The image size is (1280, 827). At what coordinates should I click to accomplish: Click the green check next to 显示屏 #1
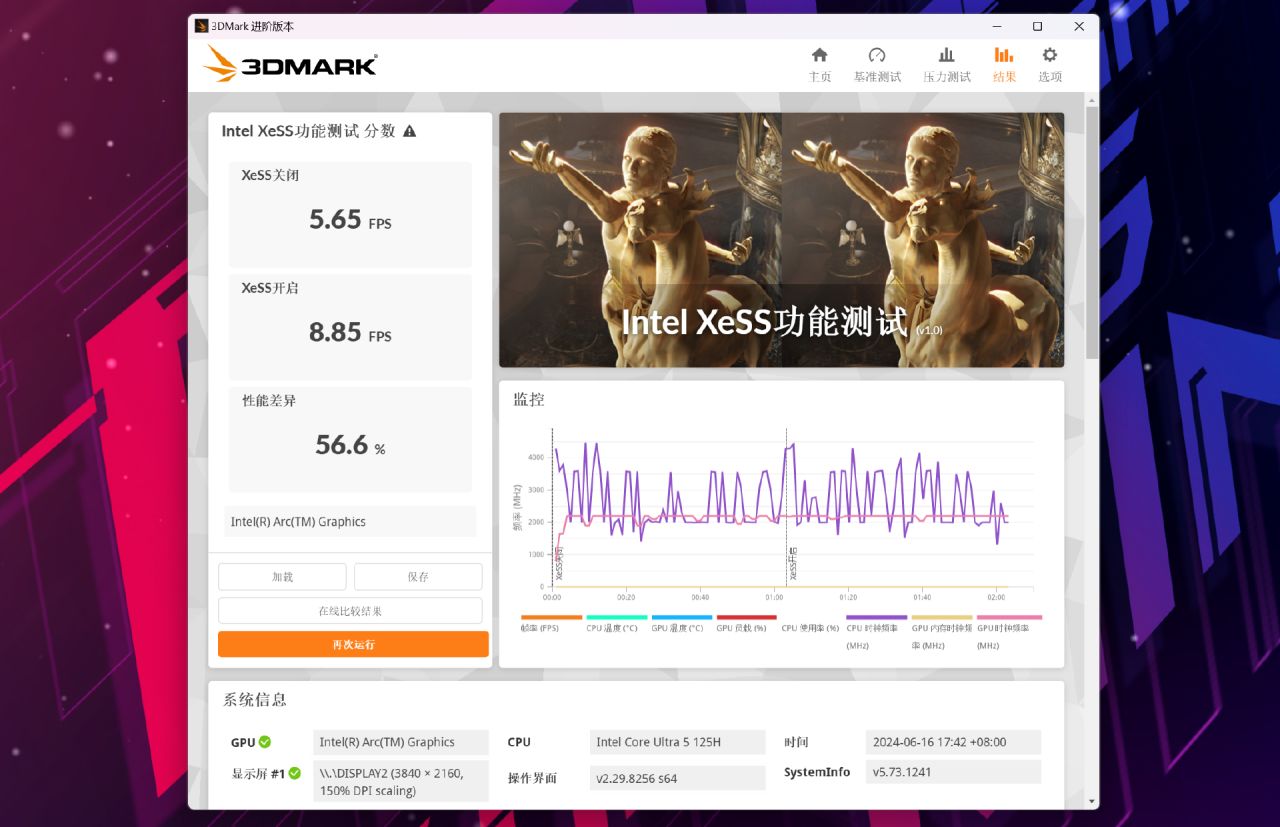[x=295, y=773]
